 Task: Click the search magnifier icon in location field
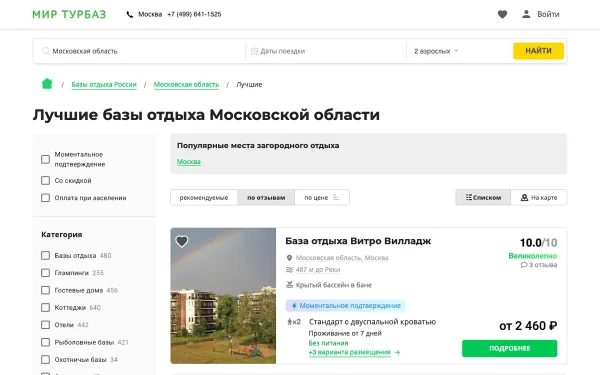(x=46, y=51)
